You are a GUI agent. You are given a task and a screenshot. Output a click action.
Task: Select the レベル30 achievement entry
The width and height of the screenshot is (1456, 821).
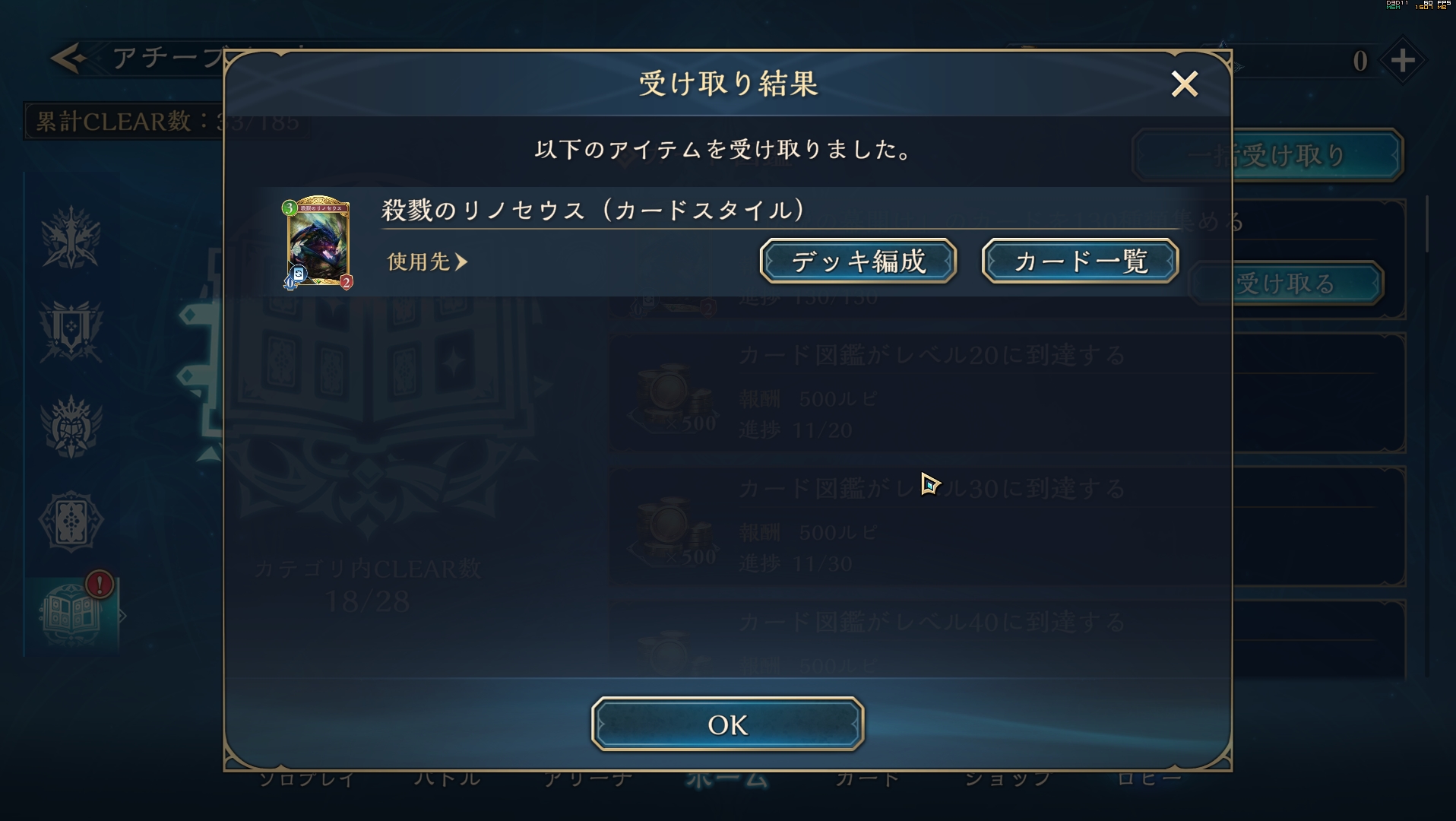tap(1007, 526)
